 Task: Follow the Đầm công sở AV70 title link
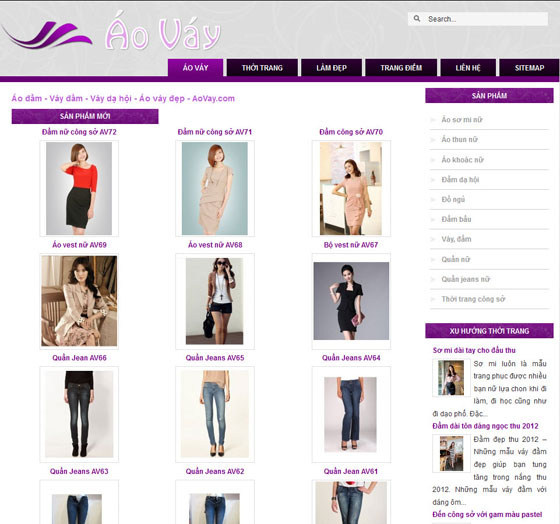coord(351,132)
